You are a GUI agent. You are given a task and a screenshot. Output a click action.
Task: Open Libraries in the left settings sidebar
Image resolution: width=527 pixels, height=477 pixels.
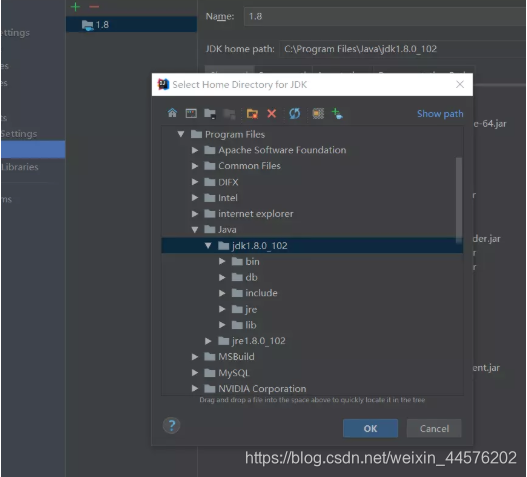(19, 167)
